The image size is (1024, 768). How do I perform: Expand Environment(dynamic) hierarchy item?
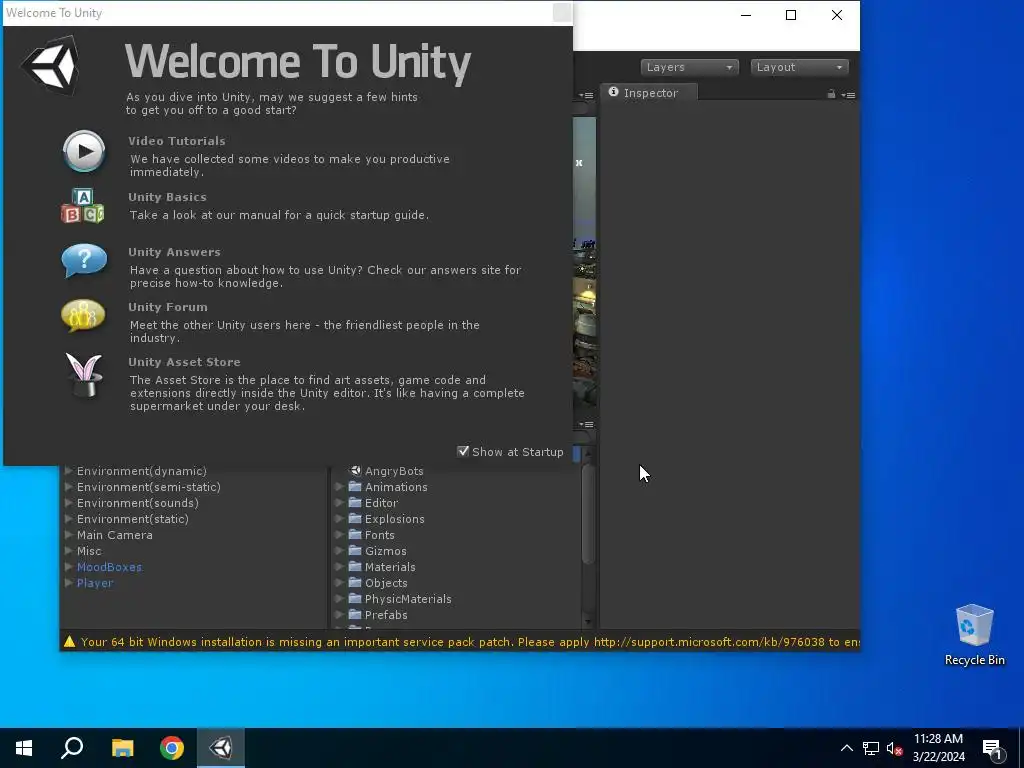point(69,470)
